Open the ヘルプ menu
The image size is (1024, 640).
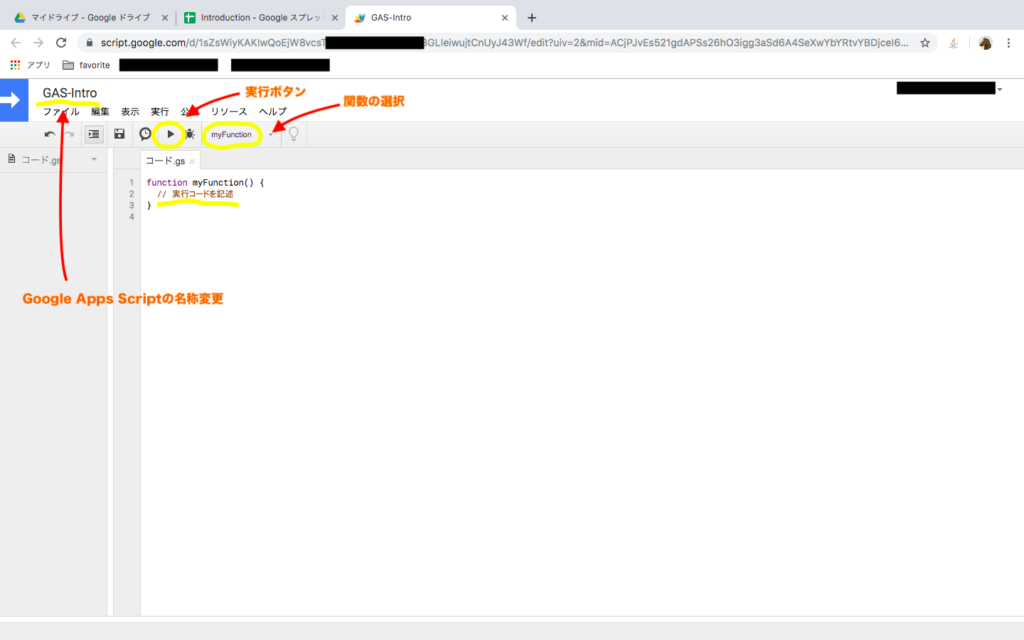click(272, 112)
